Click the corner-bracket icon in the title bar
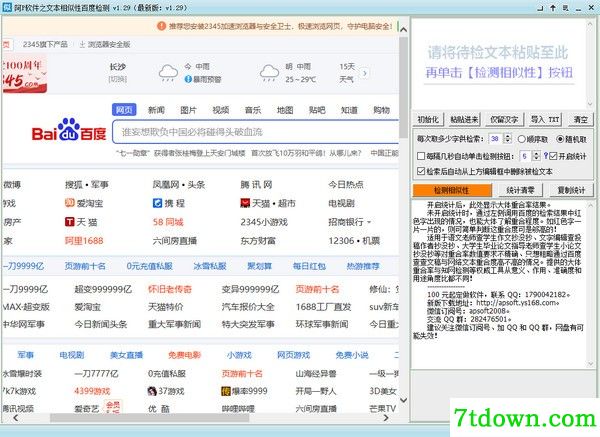 540,7
